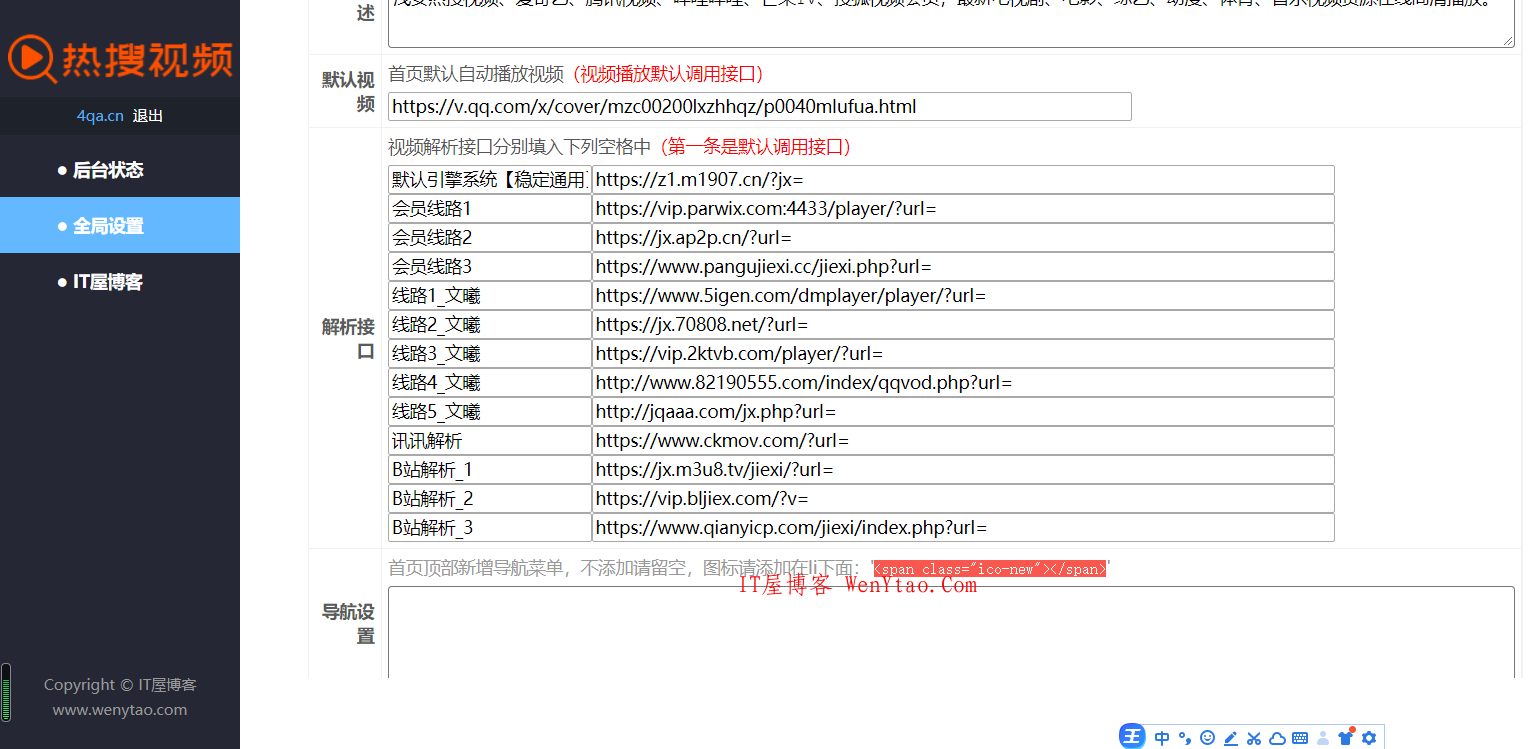Click the 线路2_文曦 name field
The width and height of the screenshot is (1531, 749).
click(490, 325)
